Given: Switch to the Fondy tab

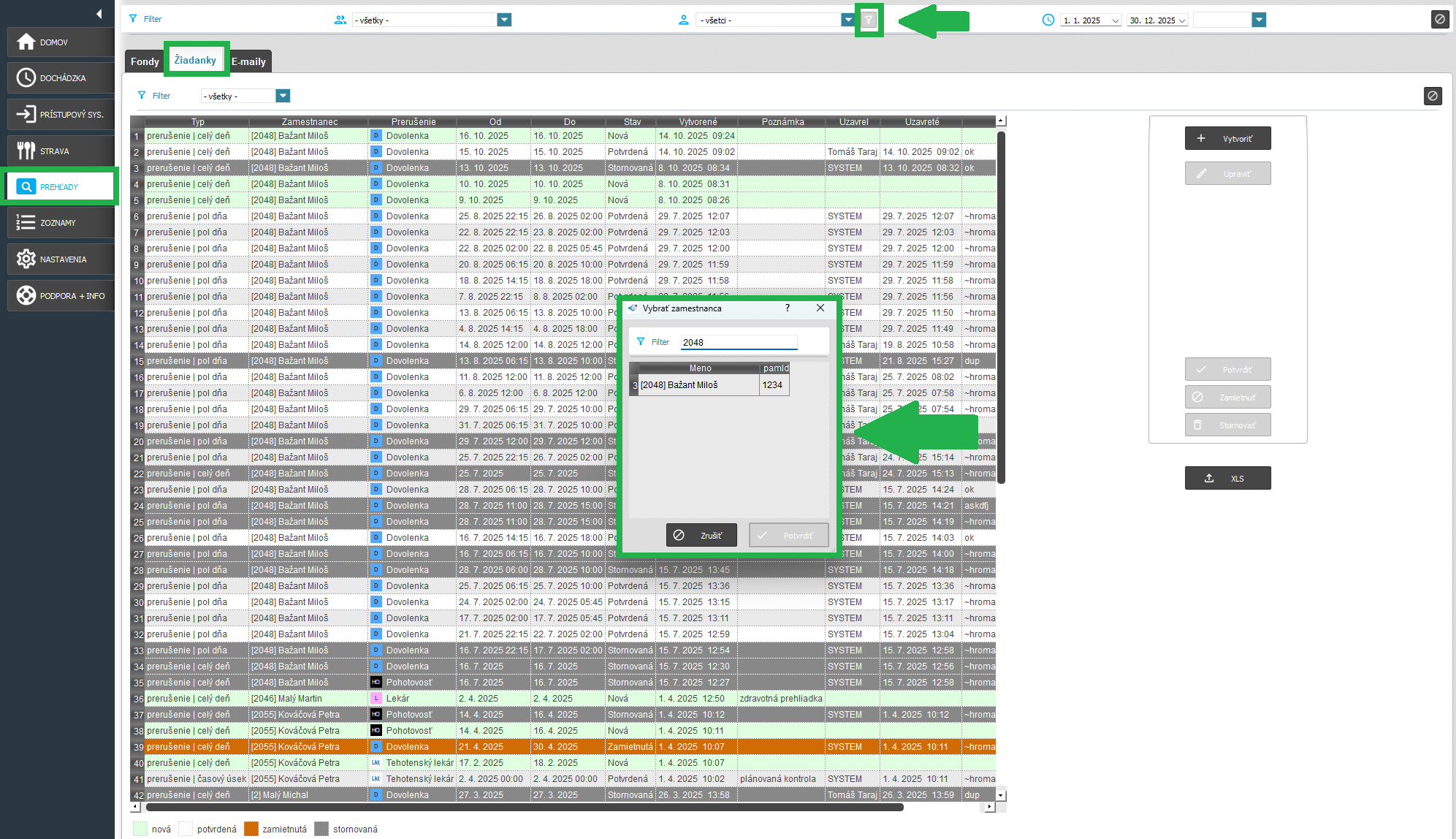Looking at the screenshot, I should (x=145, y=61).
